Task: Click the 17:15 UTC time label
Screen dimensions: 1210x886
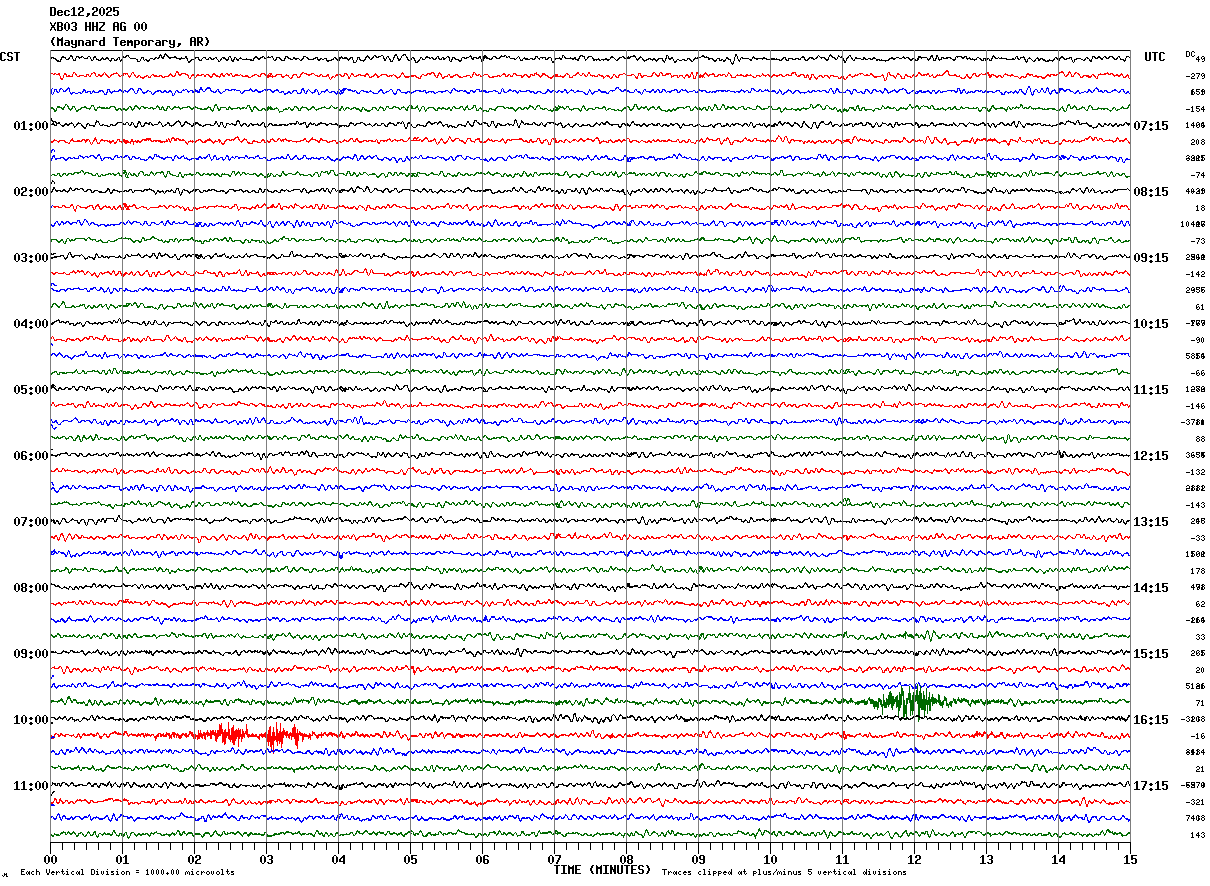Action: (x=1151, y=786)
